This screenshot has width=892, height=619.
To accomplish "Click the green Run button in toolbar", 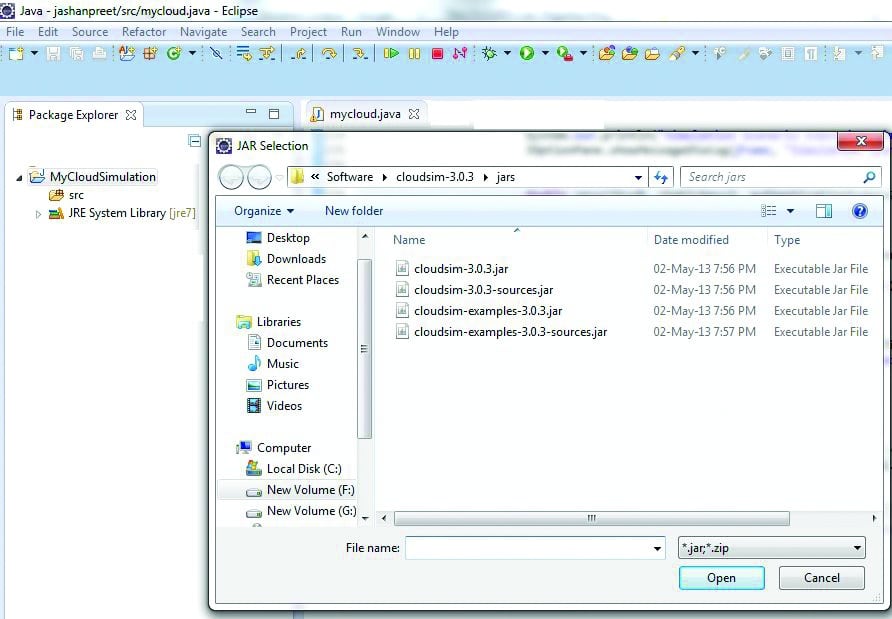I will coord(526,53).
